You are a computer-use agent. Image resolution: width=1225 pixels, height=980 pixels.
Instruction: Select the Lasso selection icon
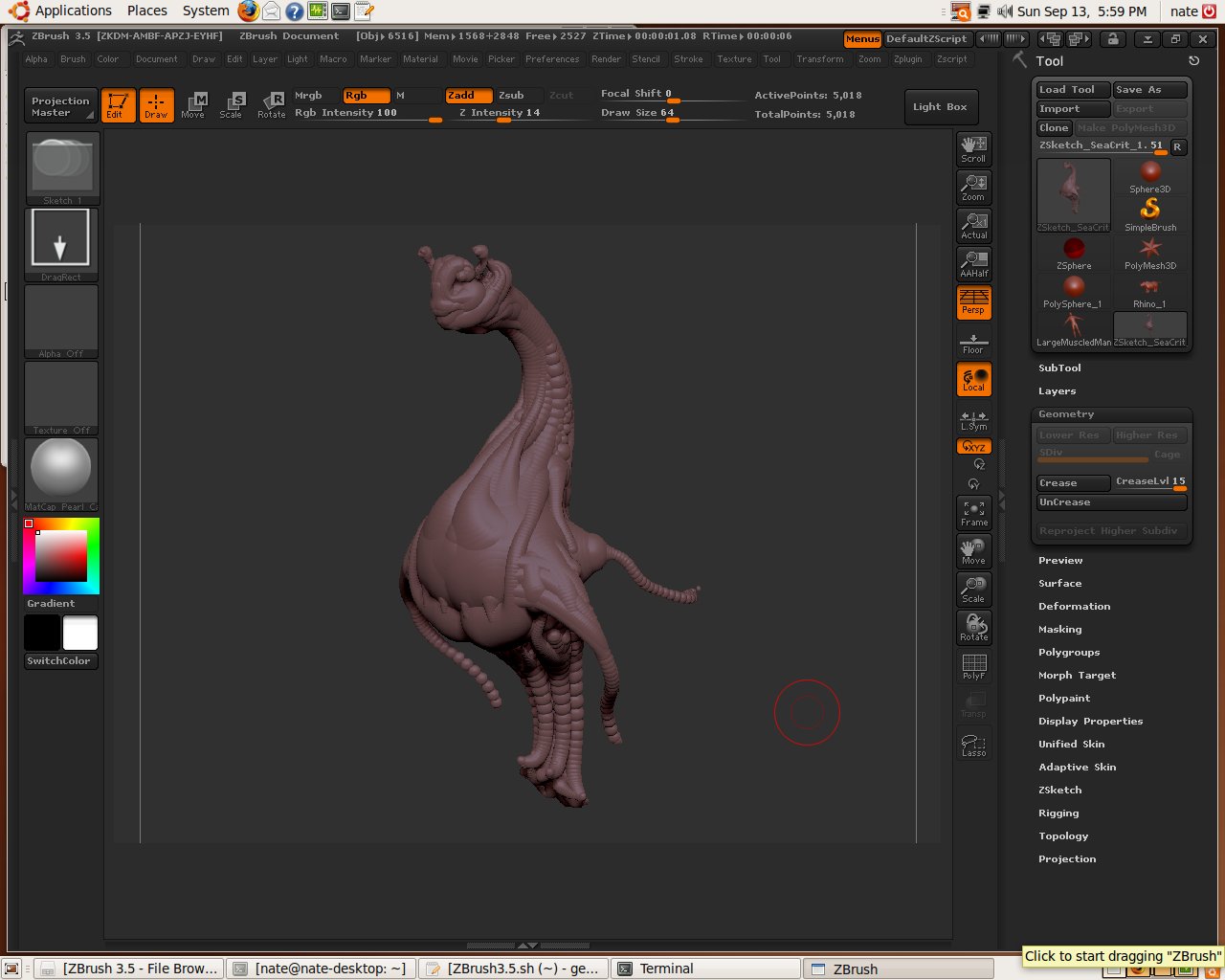pyautogui.click(x=973, y=745)
